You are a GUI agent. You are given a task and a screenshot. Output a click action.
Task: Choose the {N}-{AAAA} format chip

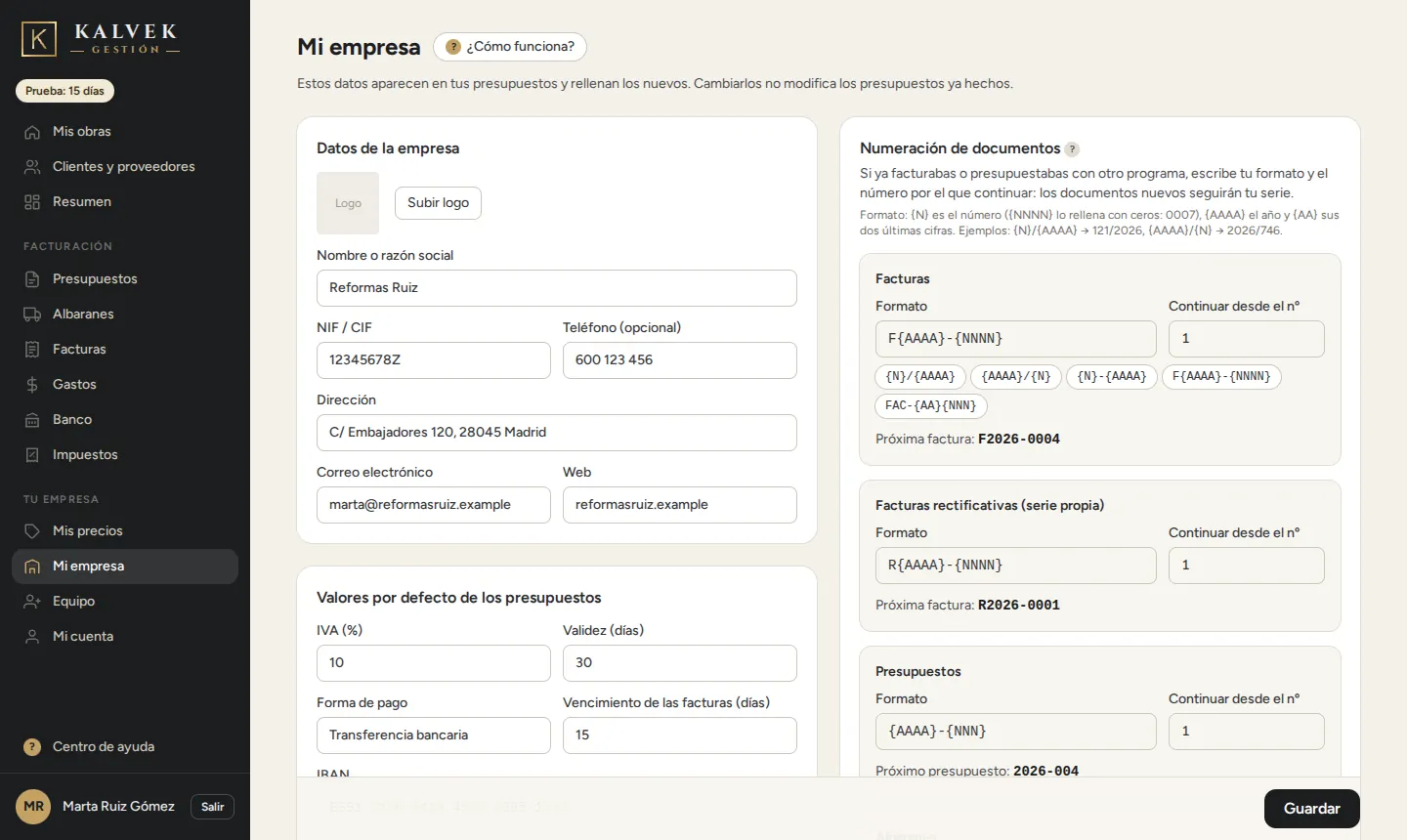(1112, 377)
